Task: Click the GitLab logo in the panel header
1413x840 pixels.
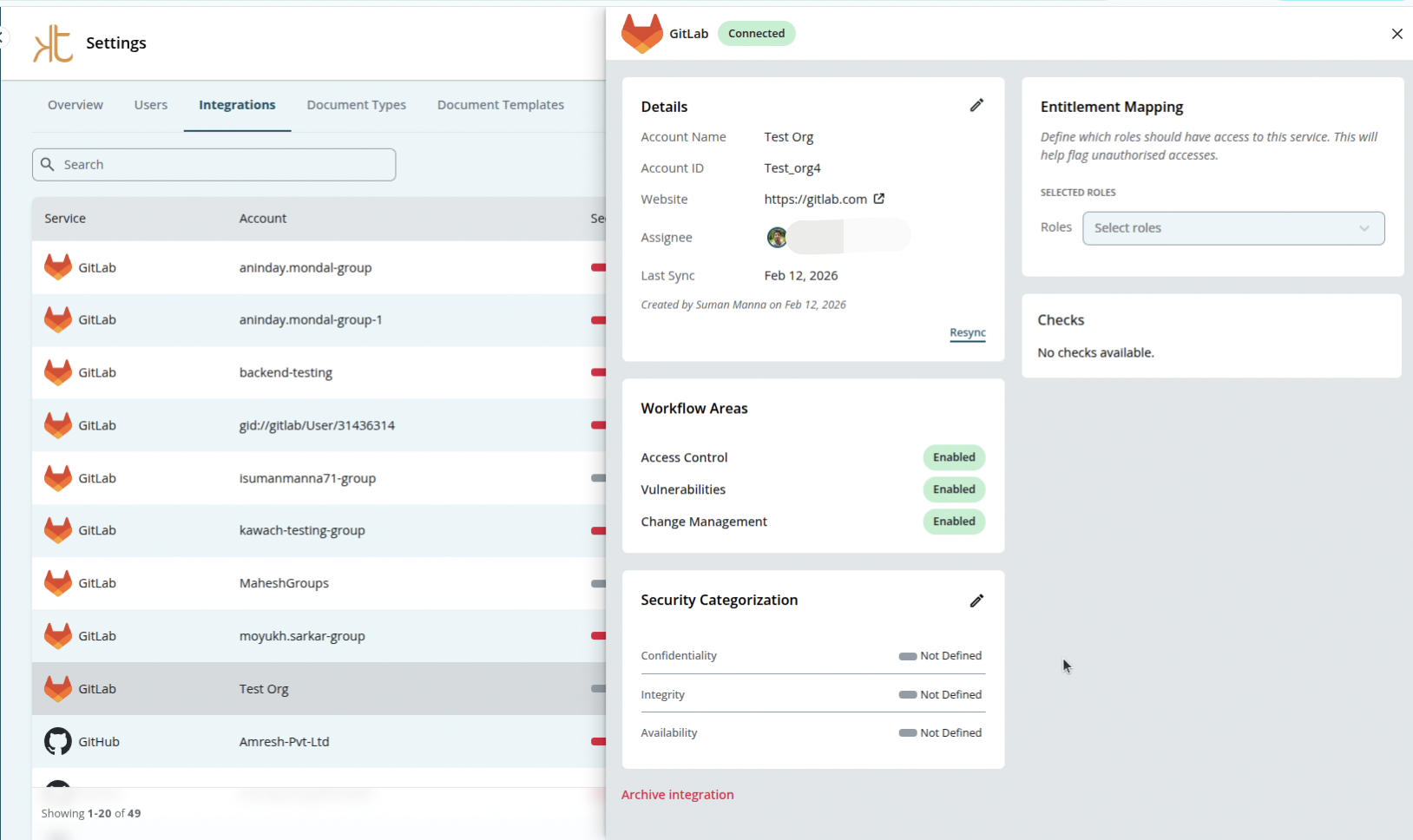Action: pyautogui.click(x=641, y=33)
